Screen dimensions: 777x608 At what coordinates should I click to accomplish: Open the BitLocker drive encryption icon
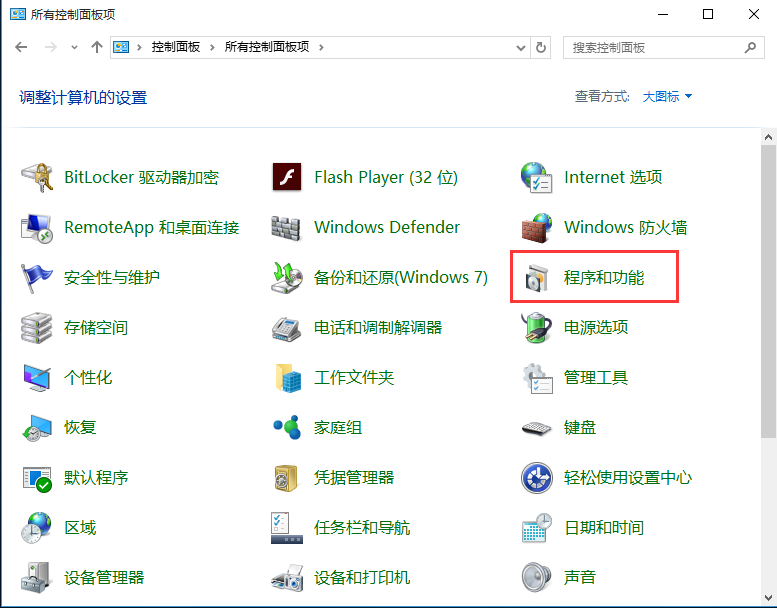pyautogui.click(x=37, y=177)
